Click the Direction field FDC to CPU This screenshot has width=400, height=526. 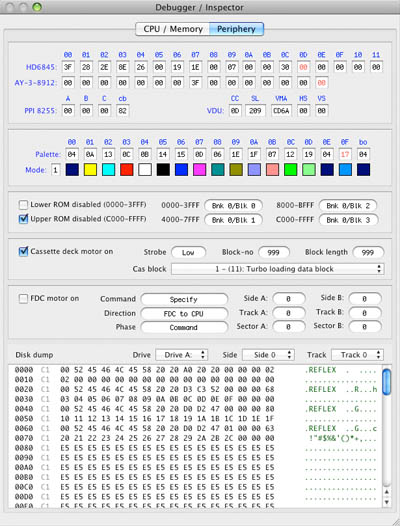click(184, 314)
